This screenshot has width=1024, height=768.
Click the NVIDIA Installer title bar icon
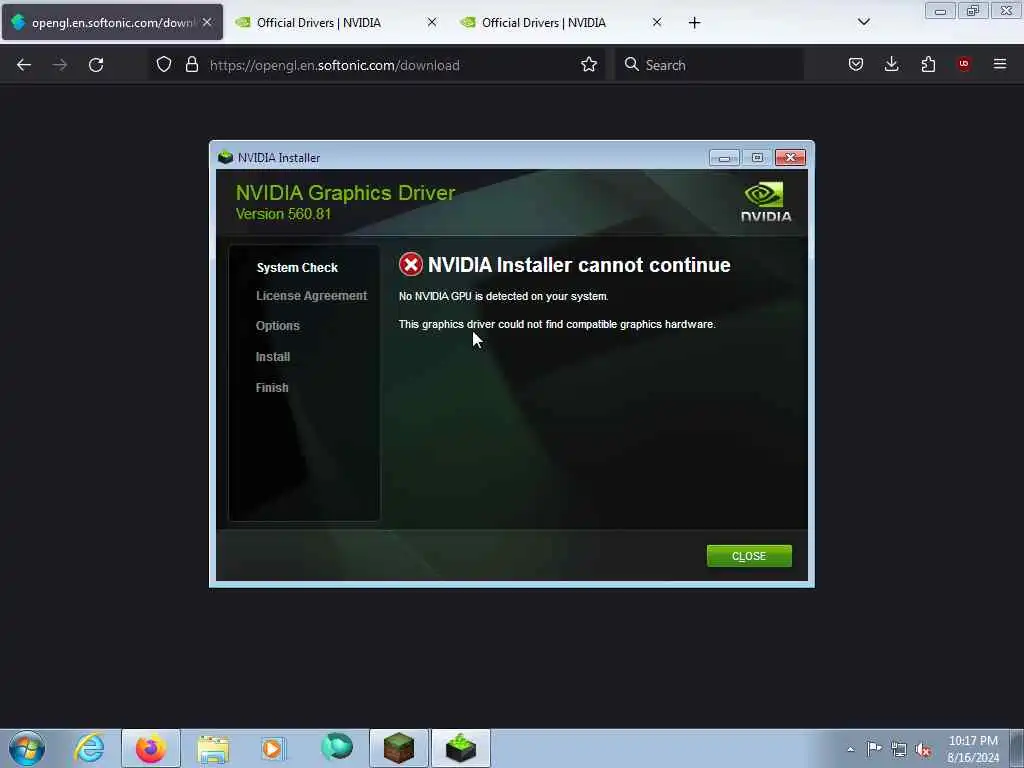point(225,157)
